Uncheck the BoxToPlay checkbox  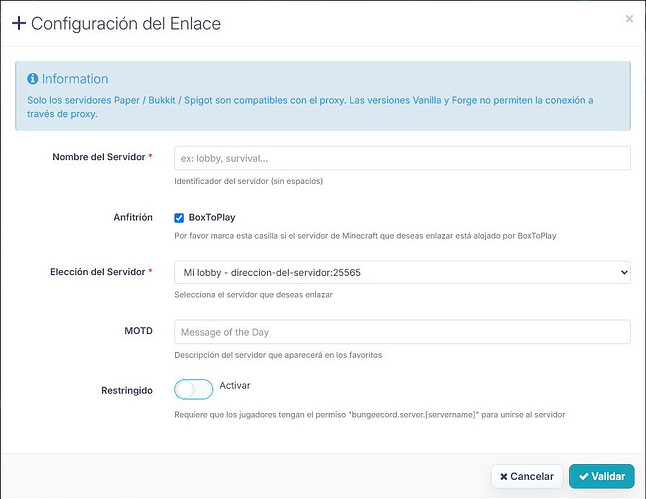(x=179, y=218)
